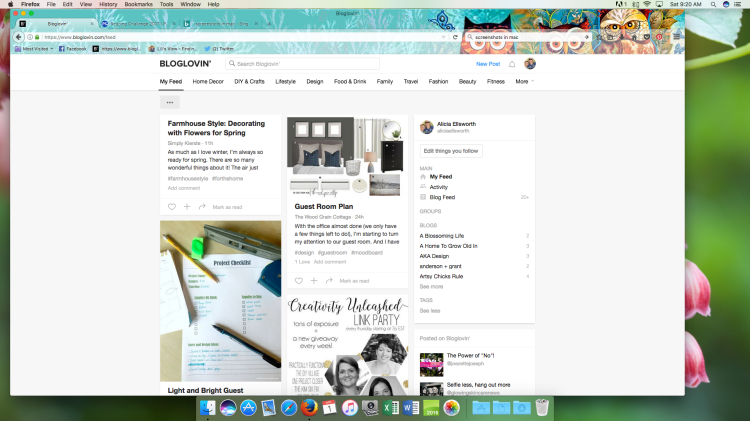Click the browser back button
The height and width of the screenshot is (421, 750).
(18, 37)
